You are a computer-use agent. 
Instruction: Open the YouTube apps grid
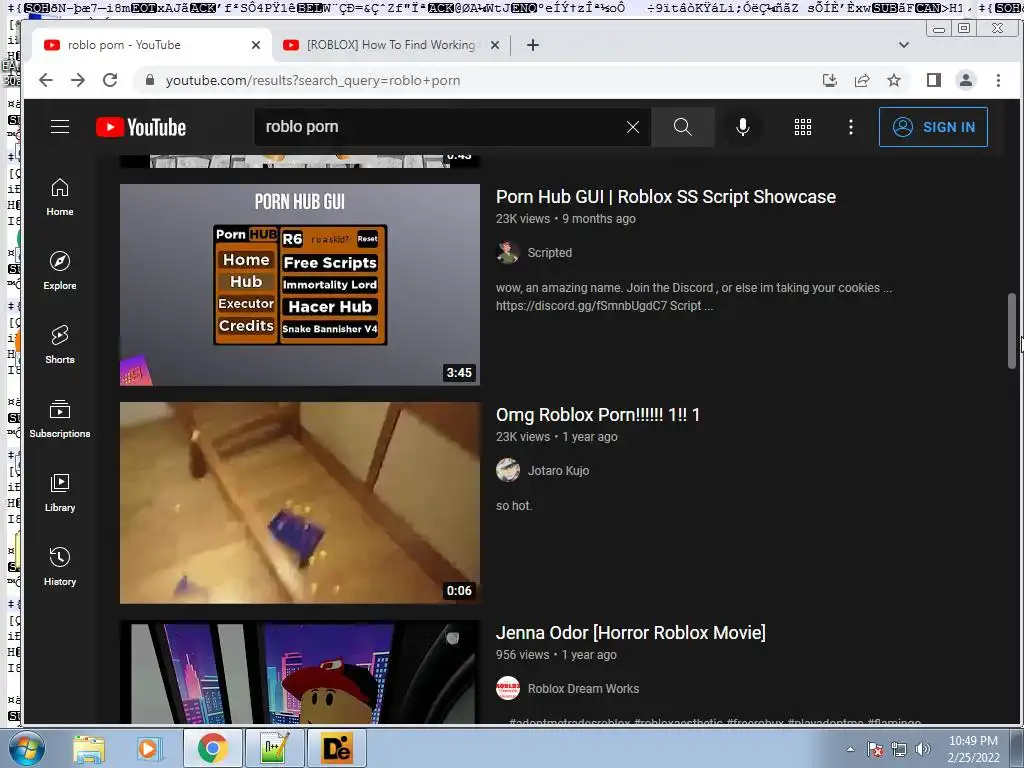(x=803, y=127)
